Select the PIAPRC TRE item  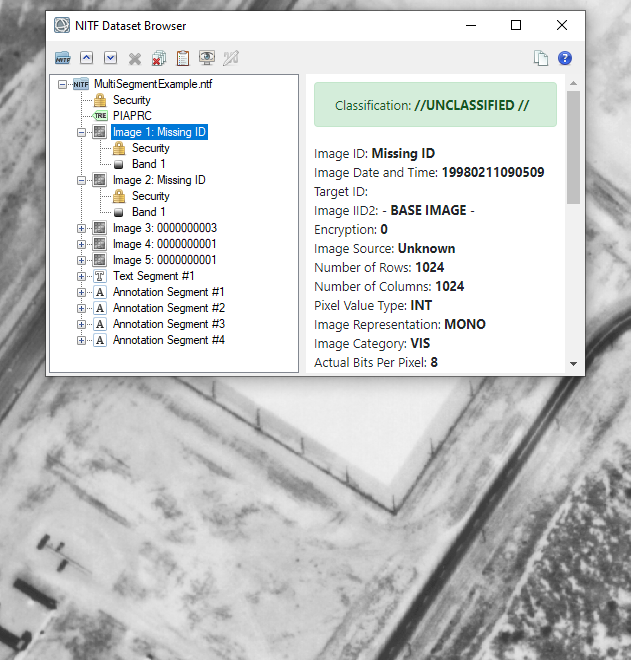[132, 116]
